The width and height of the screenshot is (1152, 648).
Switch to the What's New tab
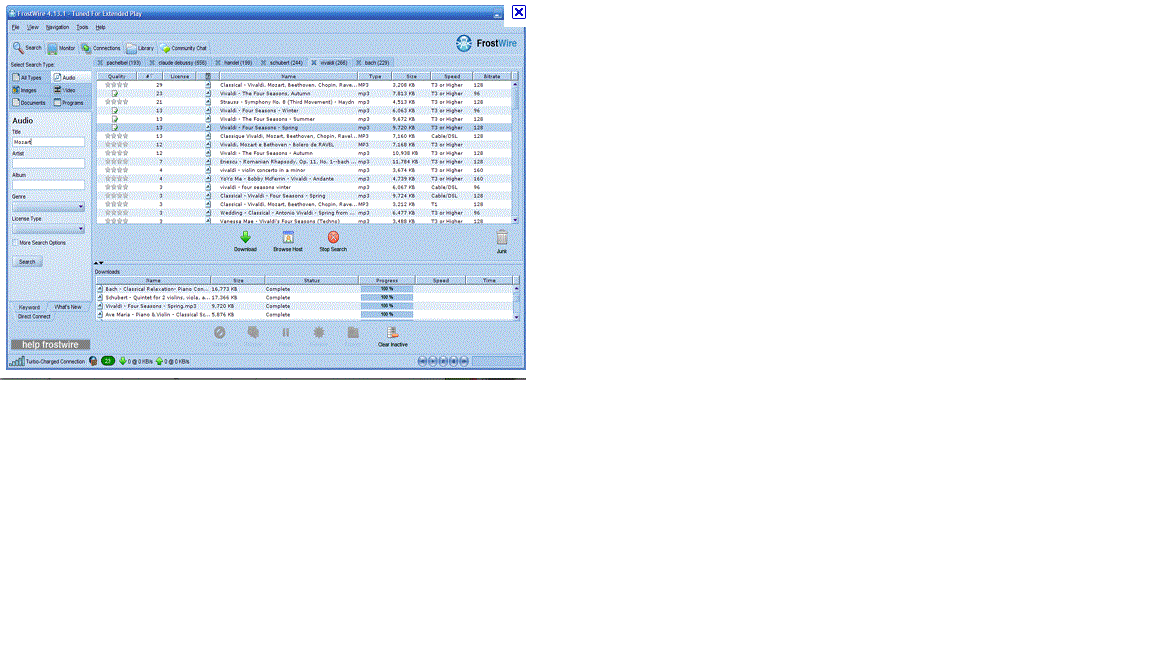pyautogui.click(x=68, y=307)
